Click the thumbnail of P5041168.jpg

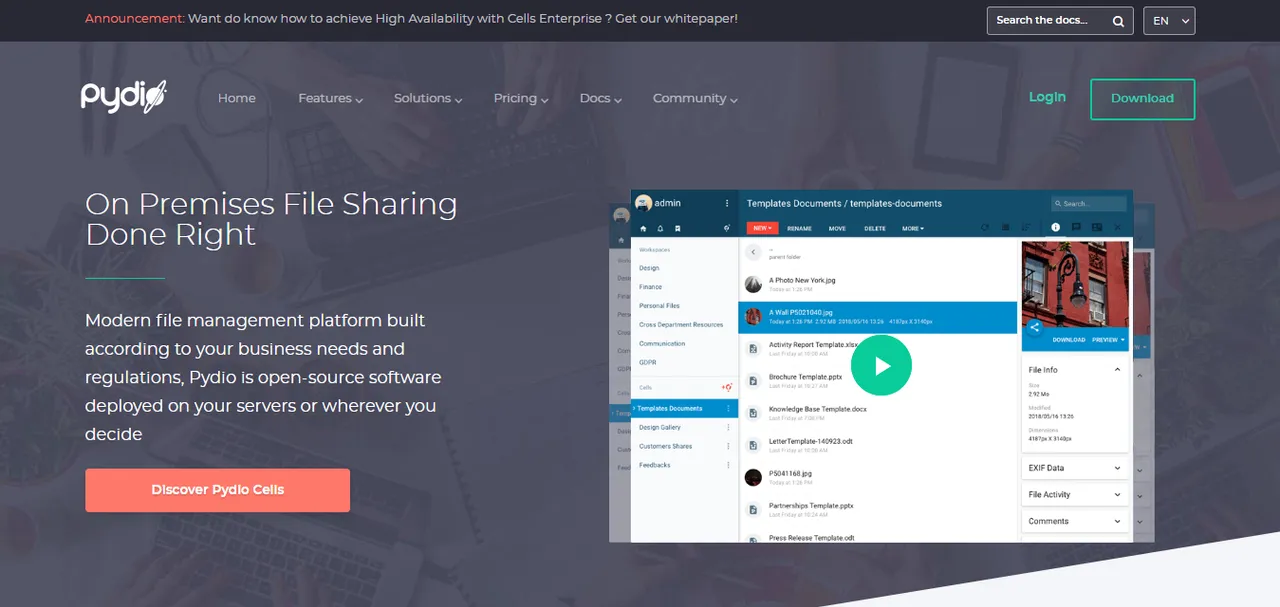753,477
